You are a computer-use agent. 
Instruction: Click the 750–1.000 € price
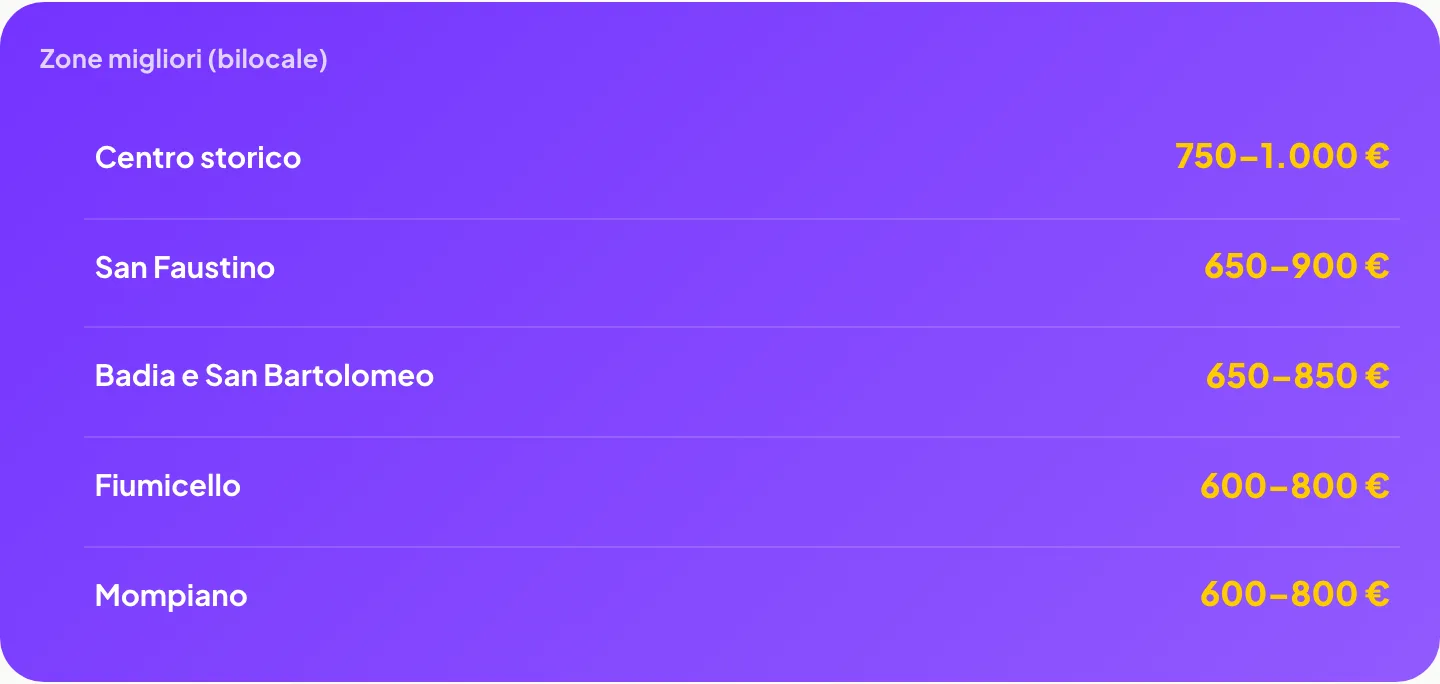(1282, 156)
